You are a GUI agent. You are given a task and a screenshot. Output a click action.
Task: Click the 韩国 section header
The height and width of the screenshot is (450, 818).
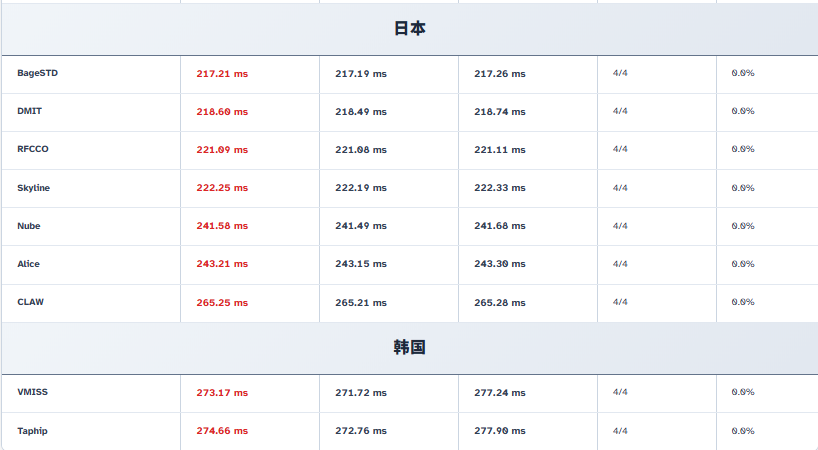[x=409, y=348]
